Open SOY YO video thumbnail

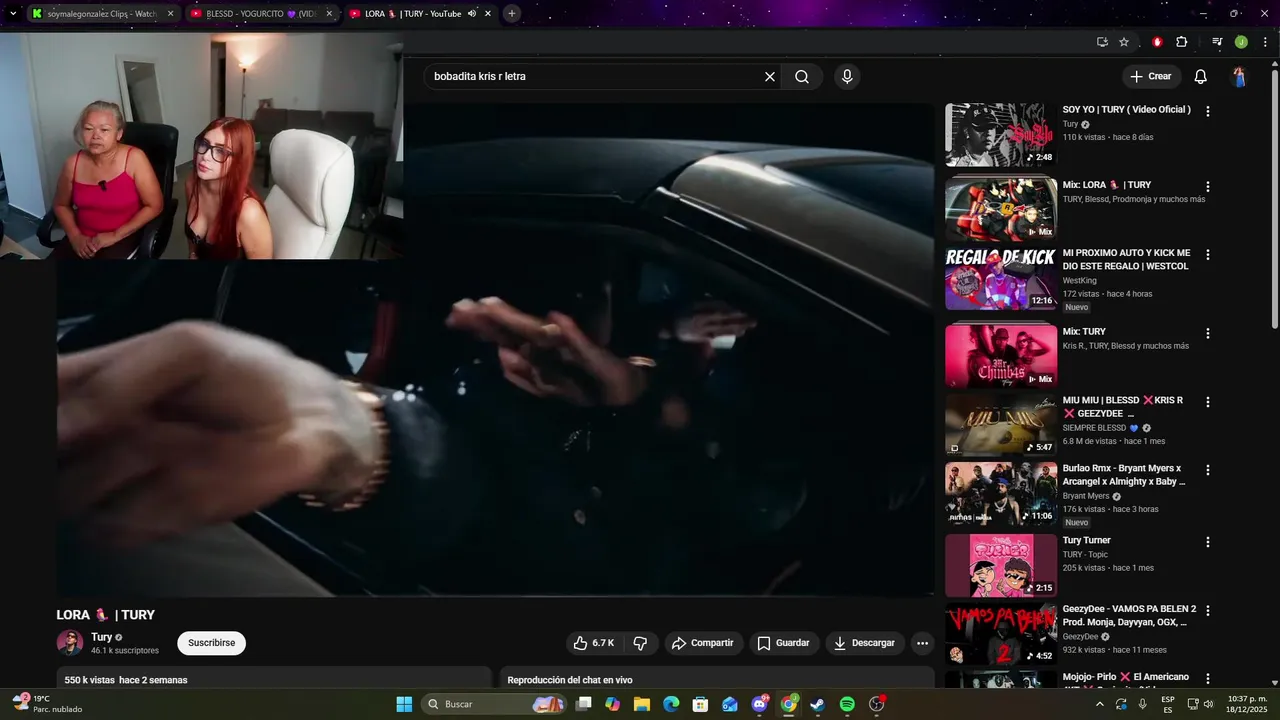tap(1001, 135)
